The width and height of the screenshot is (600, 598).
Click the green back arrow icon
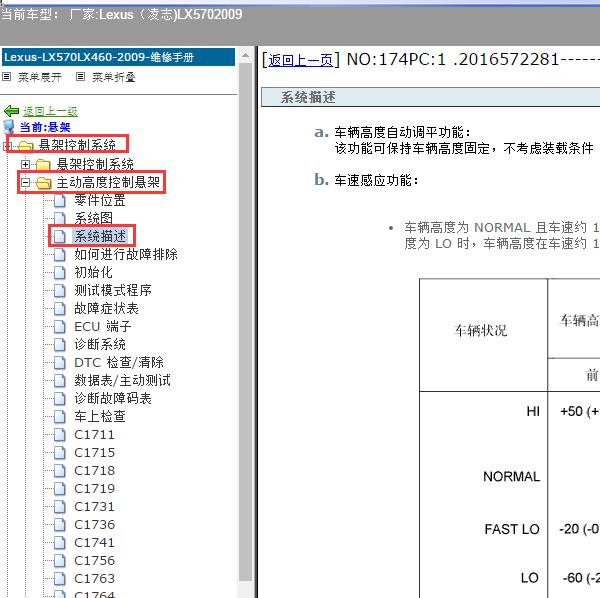coord(11,111)
